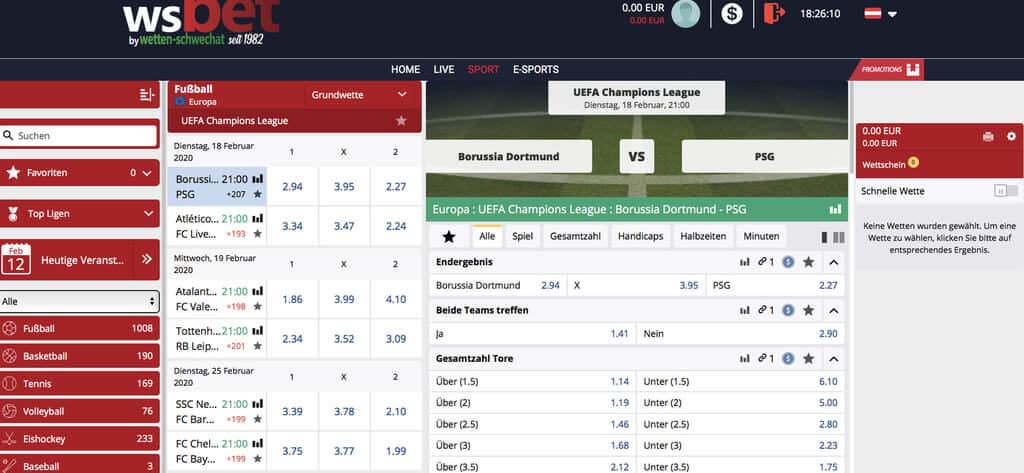
Task: Focus the Suchen search field
Action: [79, 136]
